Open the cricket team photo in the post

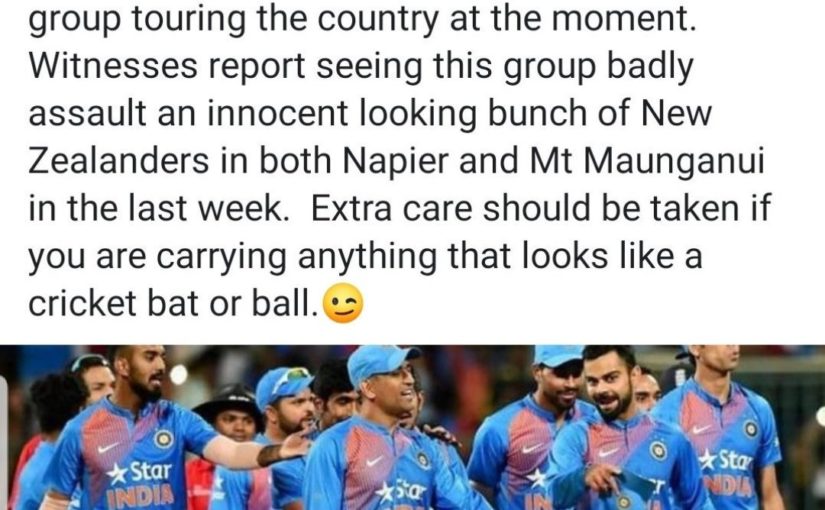(x=412, y=427)
